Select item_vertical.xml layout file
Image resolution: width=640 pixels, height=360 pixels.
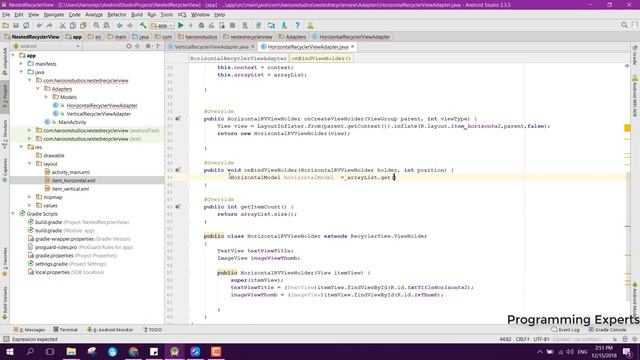[70, 189]
